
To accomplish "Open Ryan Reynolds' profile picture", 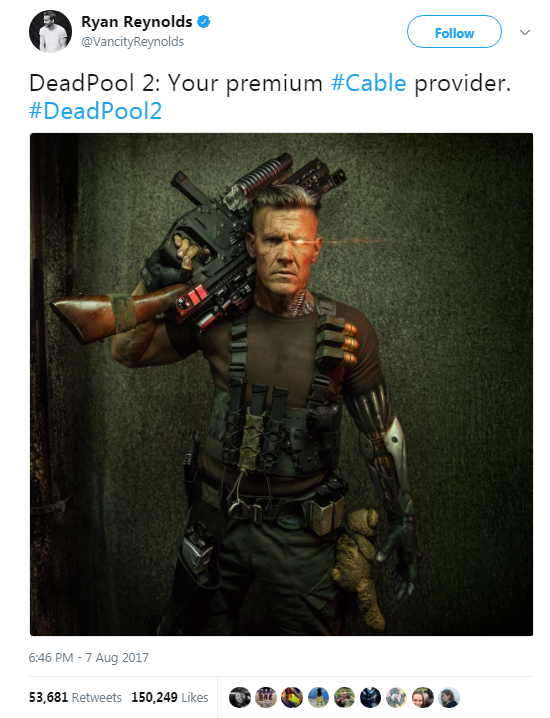I will [x=50, y=31].
